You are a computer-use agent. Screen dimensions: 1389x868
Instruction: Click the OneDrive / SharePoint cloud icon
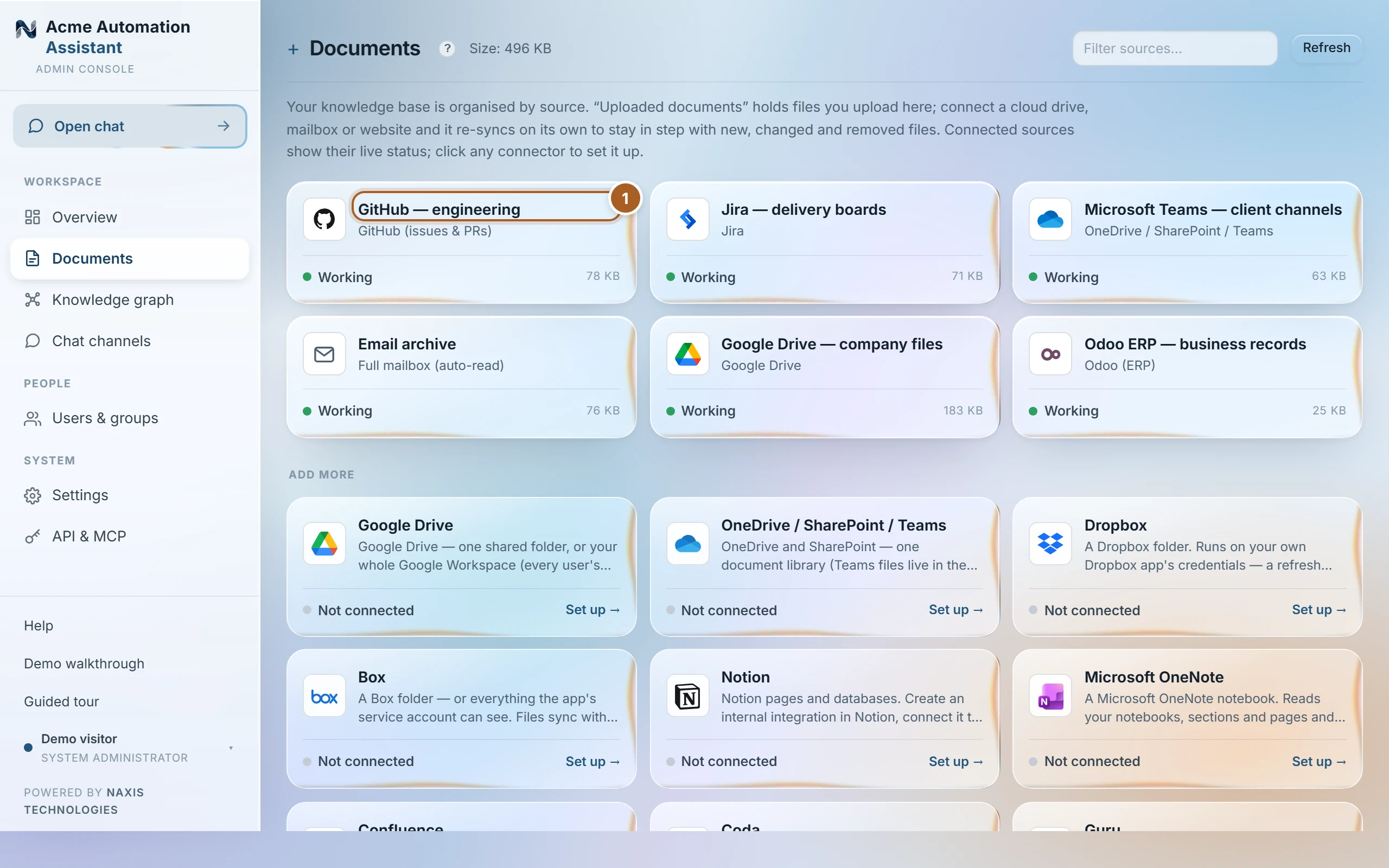pyautogui.click(x=687, y=543)
